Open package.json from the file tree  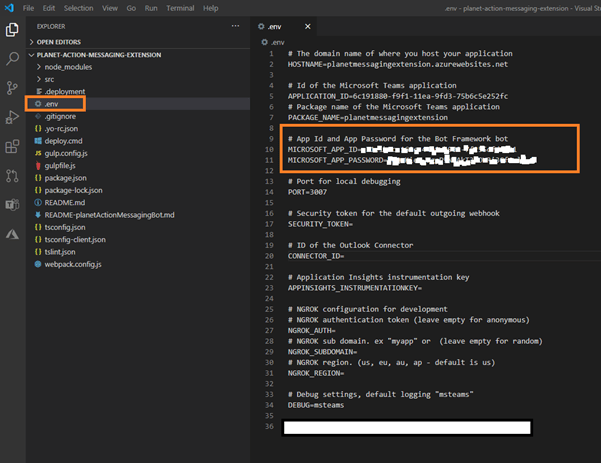coord(66,177)
